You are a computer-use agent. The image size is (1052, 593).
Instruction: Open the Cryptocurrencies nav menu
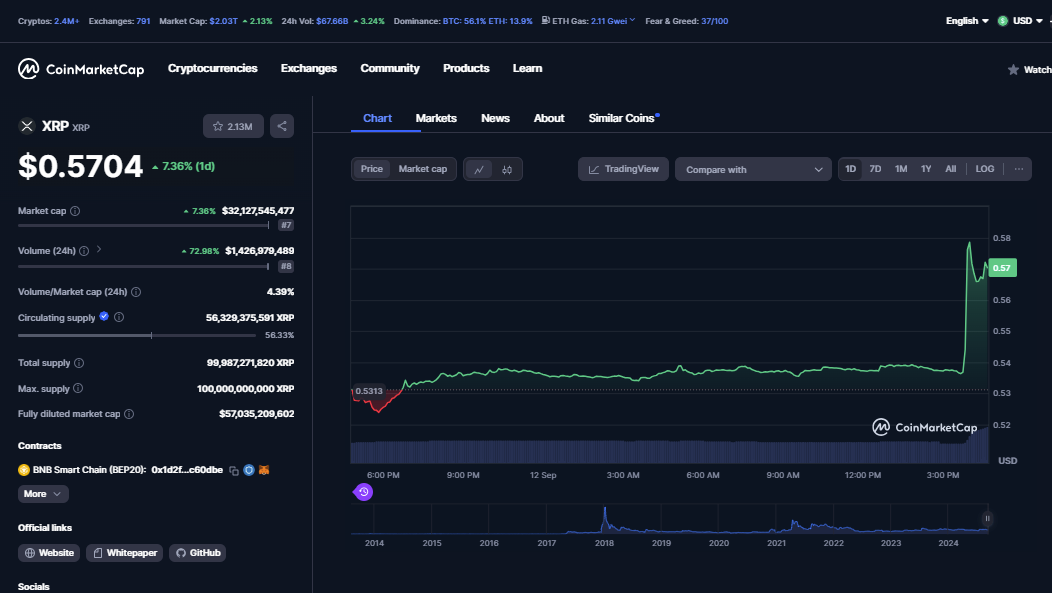coord(213,68)
